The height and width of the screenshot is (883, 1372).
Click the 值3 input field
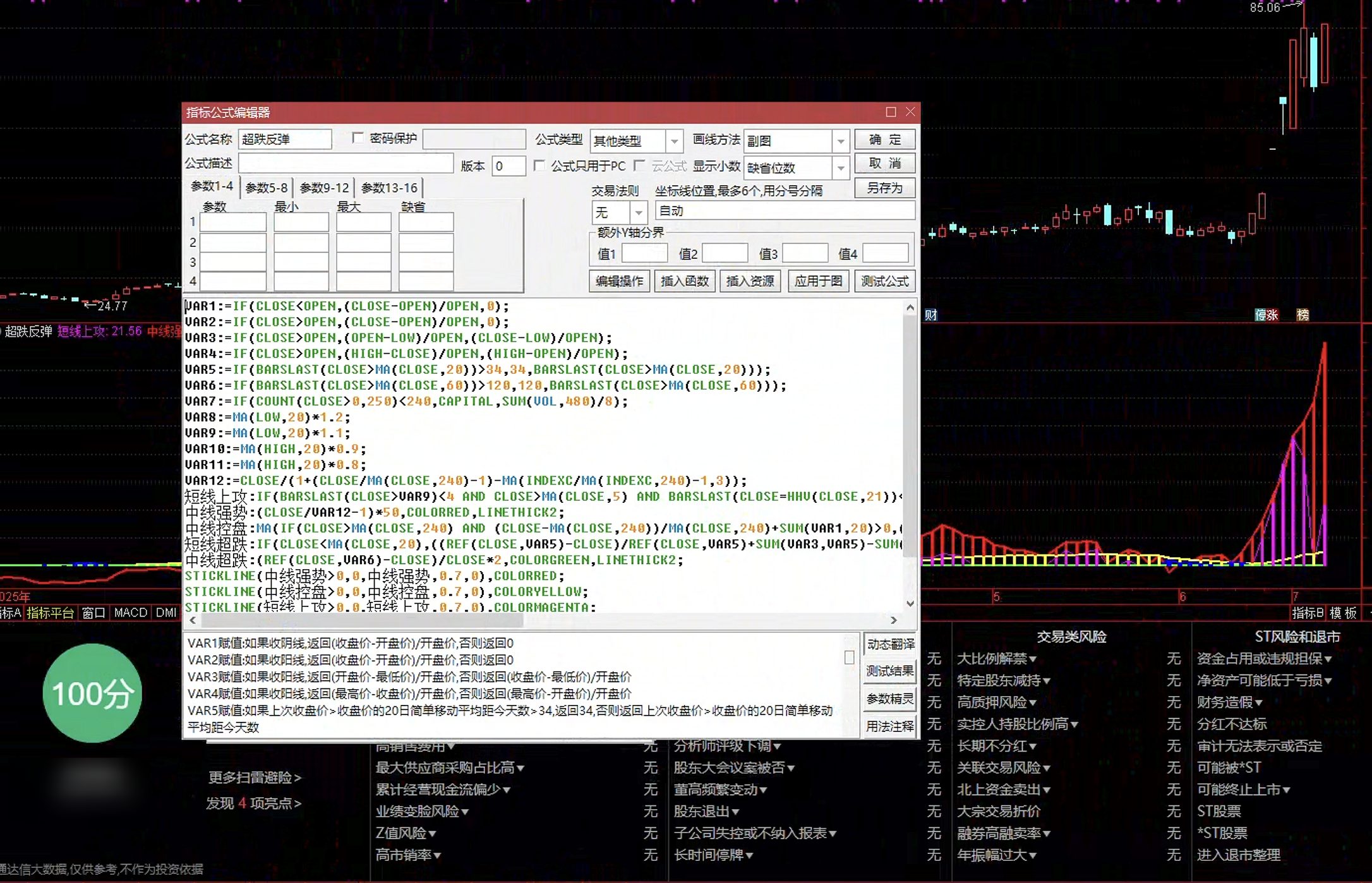pyautogui.click(x=805, y=254)
